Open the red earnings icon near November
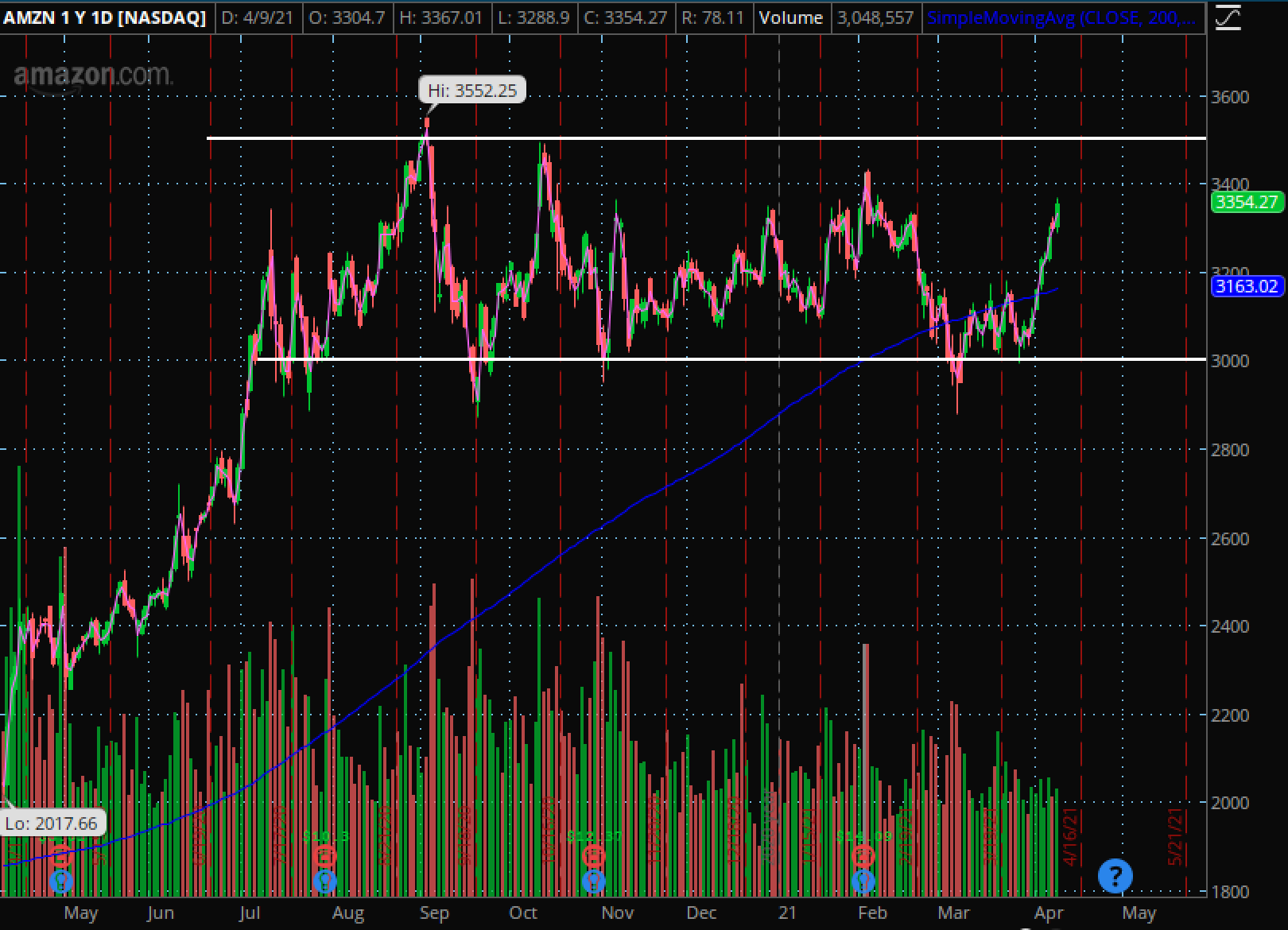 pyautogui.click(x=593, y=857)
